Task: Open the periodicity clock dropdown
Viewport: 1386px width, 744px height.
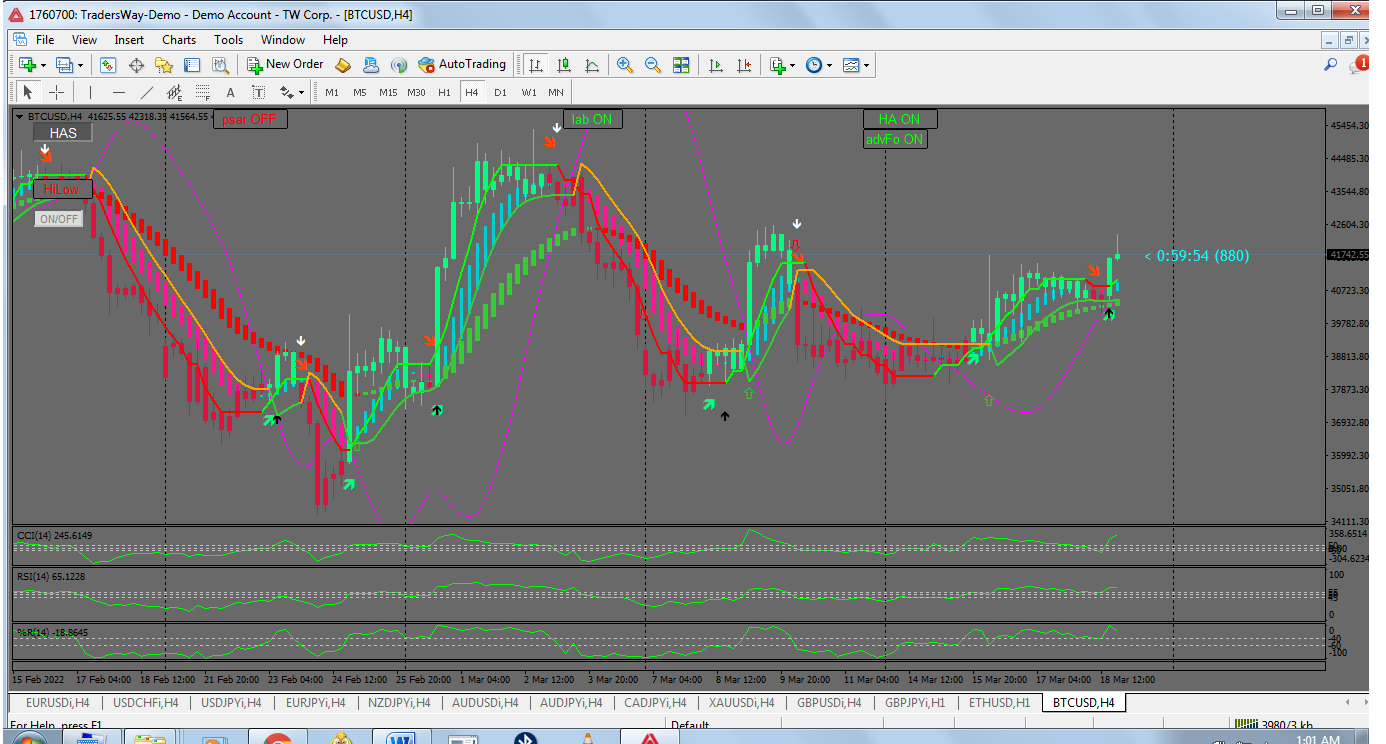Action: 830,66
